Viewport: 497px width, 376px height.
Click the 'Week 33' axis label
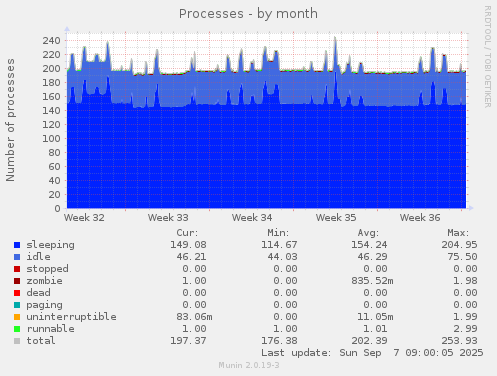pyautogui.click(x=168, y=218)
